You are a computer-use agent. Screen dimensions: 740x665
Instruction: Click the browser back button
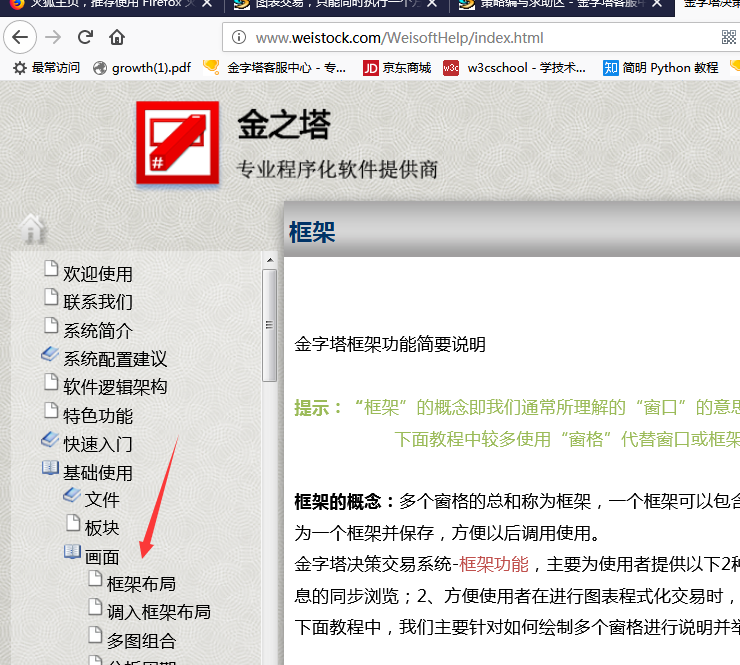tap(20, 37)
